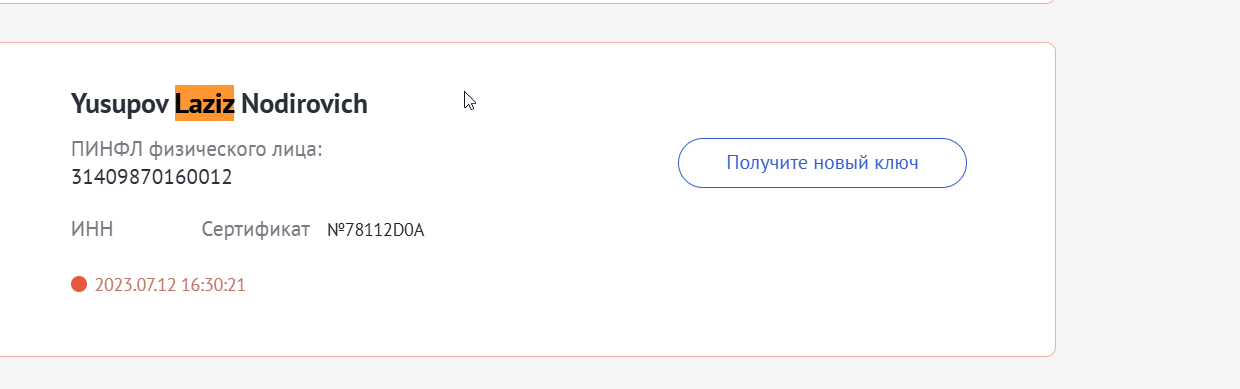Click the word Получите inside the button
The height and width of the screenshot is (389, 1240).
[x=763, y=163]
